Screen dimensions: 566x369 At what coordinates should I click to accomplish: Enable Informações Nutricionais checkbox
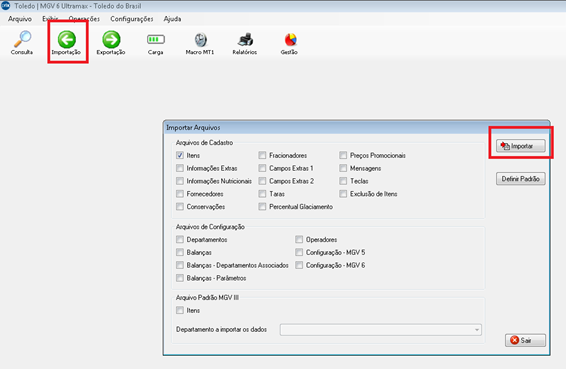pyautogui.click(x=180, y=181)
